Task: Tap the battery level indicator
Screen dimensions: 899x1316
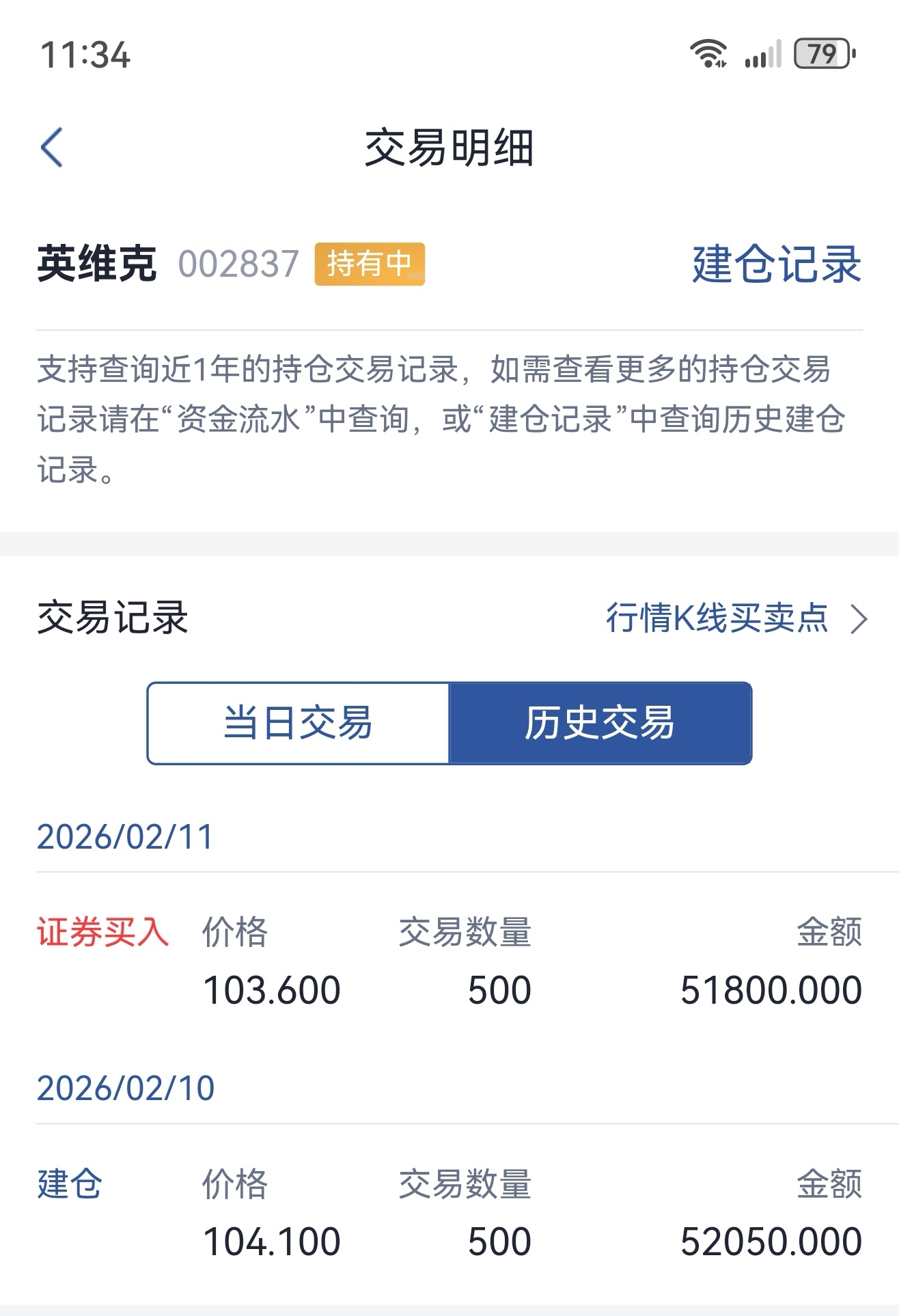Action: pos(824,54)
